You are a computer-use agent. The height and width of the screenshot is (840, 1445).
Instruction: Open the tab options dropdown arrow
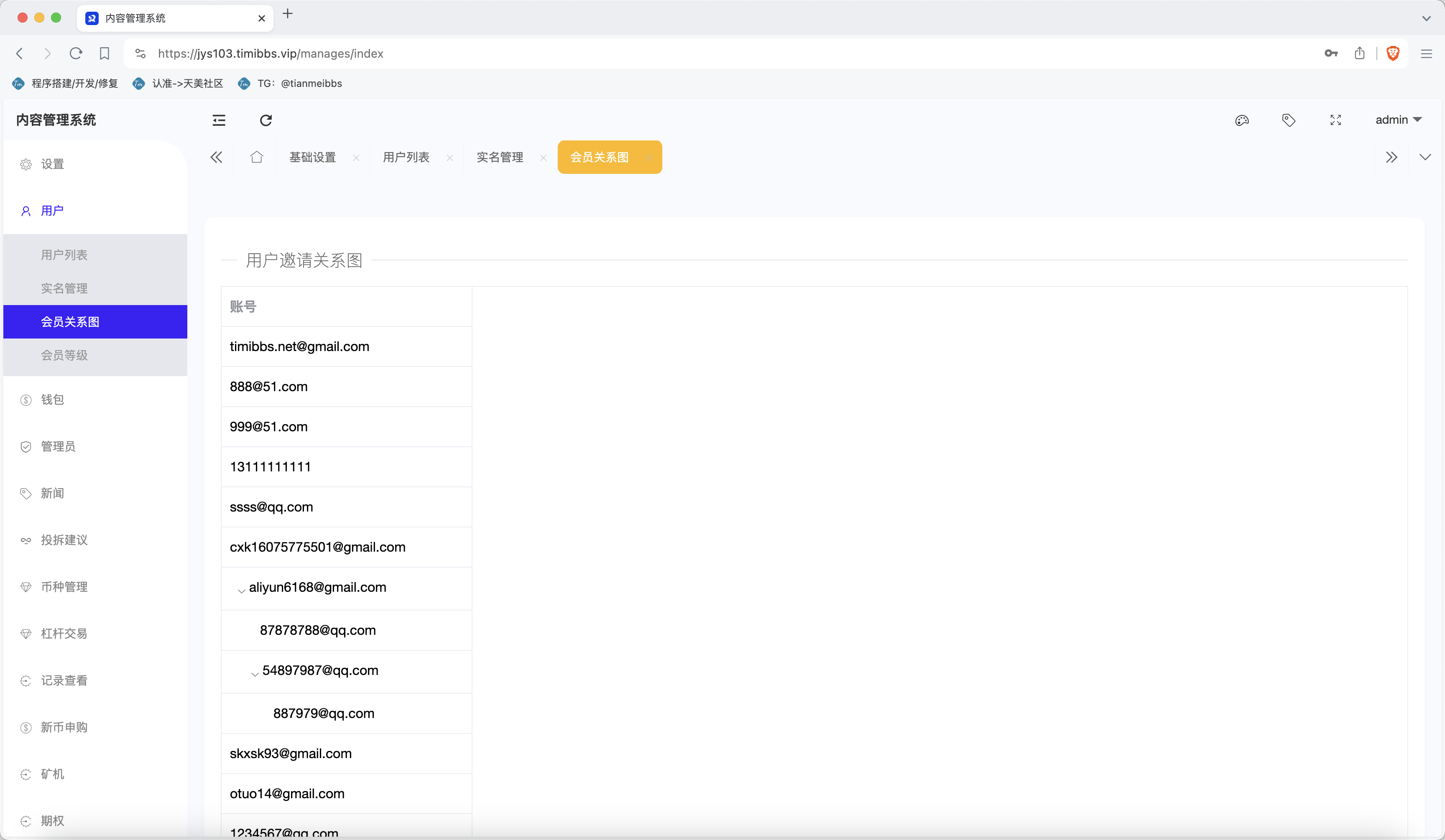tap(1425, 157)
